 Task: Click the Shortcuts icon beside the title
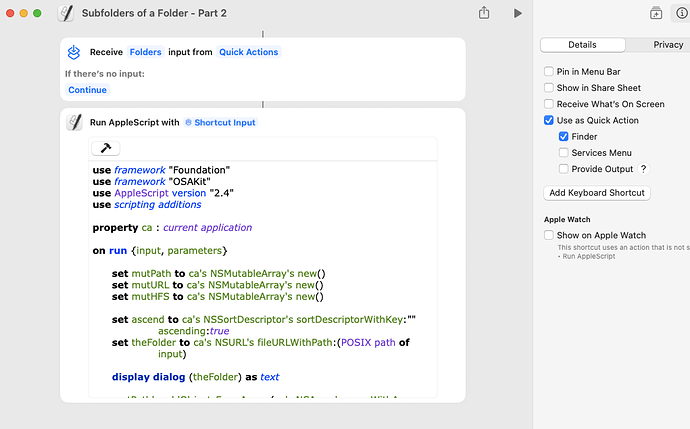[66, 13]
